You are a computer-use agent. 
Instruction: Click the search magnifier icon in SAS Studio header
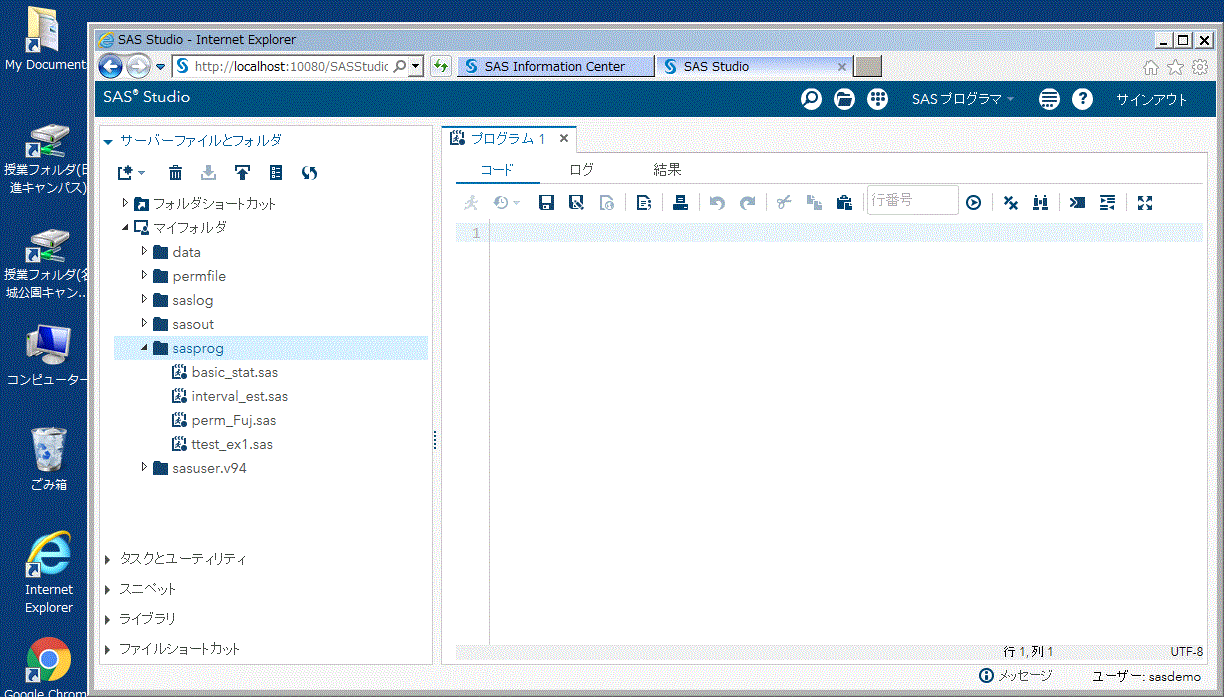pyautogui.click(x=811, y=99)
